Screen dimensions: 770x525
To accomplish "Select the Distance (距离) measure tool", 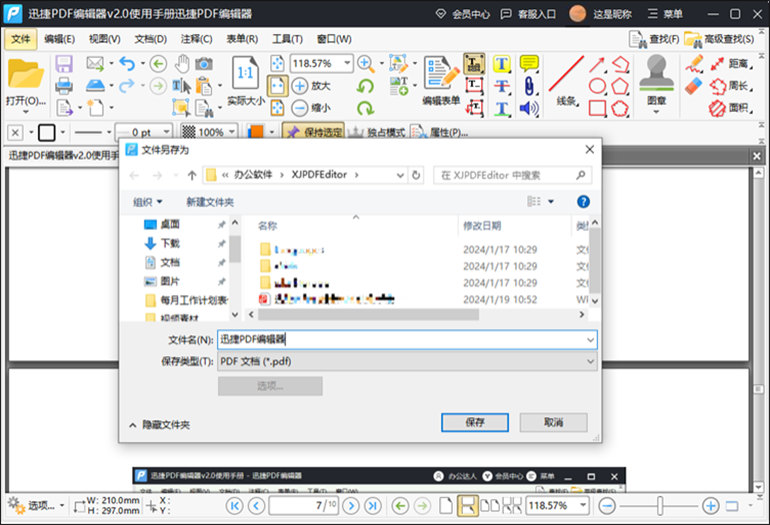I will [732, 64].
